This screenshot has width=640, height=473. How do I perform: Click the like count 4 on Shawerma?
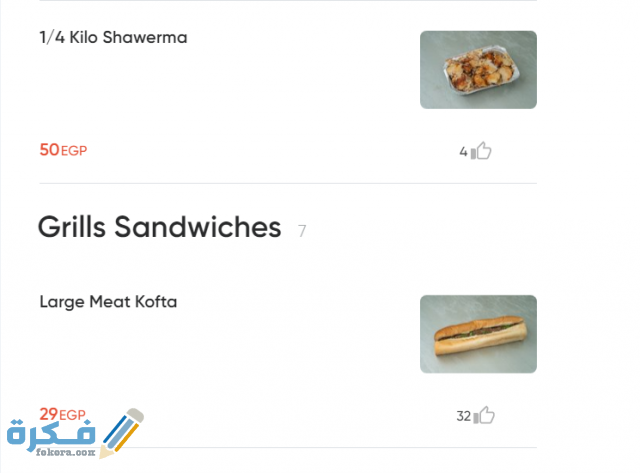point(463,153)
